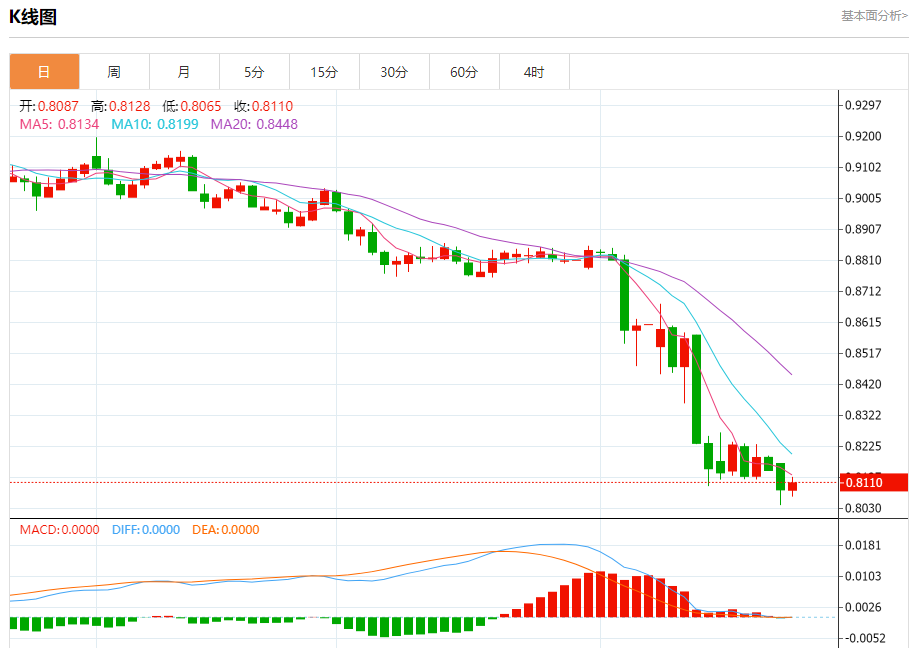Open the 5分 interval tab
Image resolution: width=914 pixels, height=648 pixels.
pos(254,72)
